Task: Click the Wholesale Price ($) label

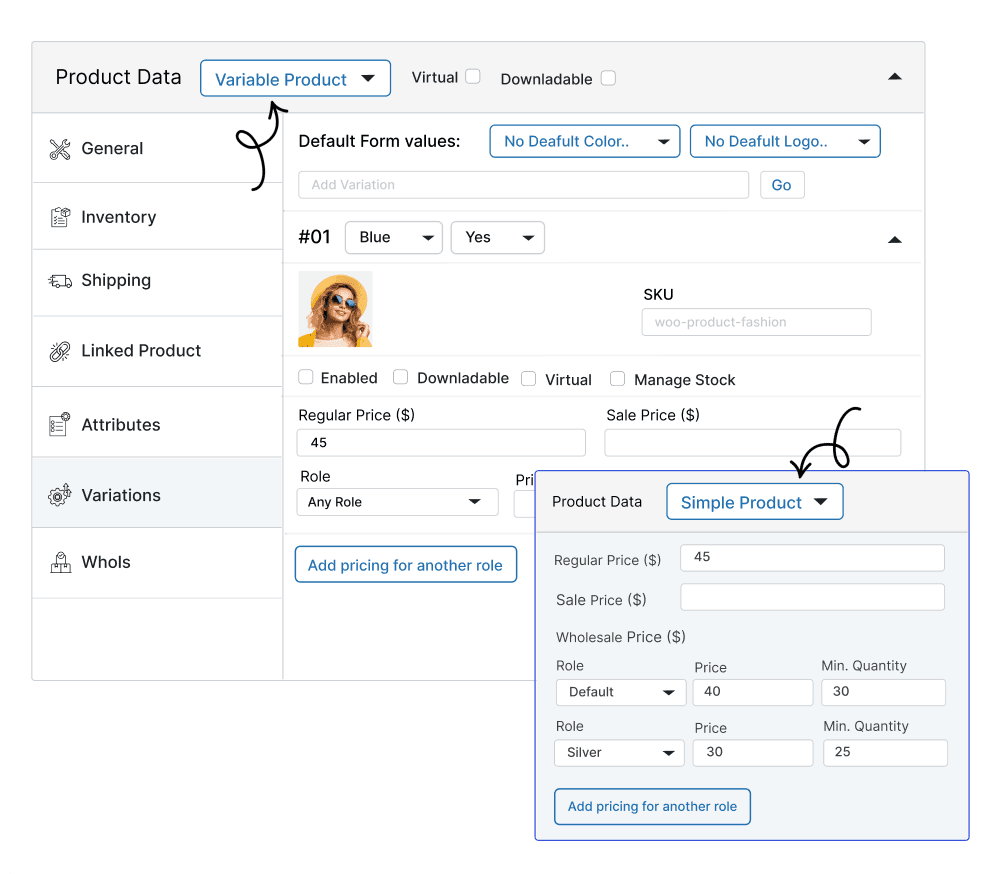Action: pos(620,638)
